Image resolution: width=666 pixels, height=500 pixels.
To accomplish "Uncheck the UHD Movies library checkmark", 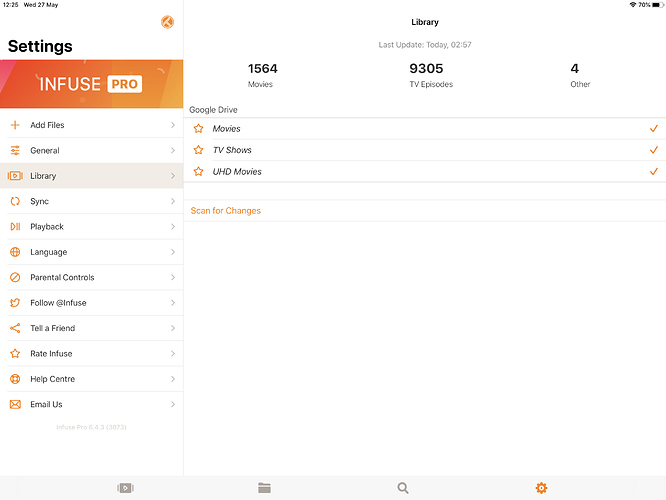I will click(654, 172).
